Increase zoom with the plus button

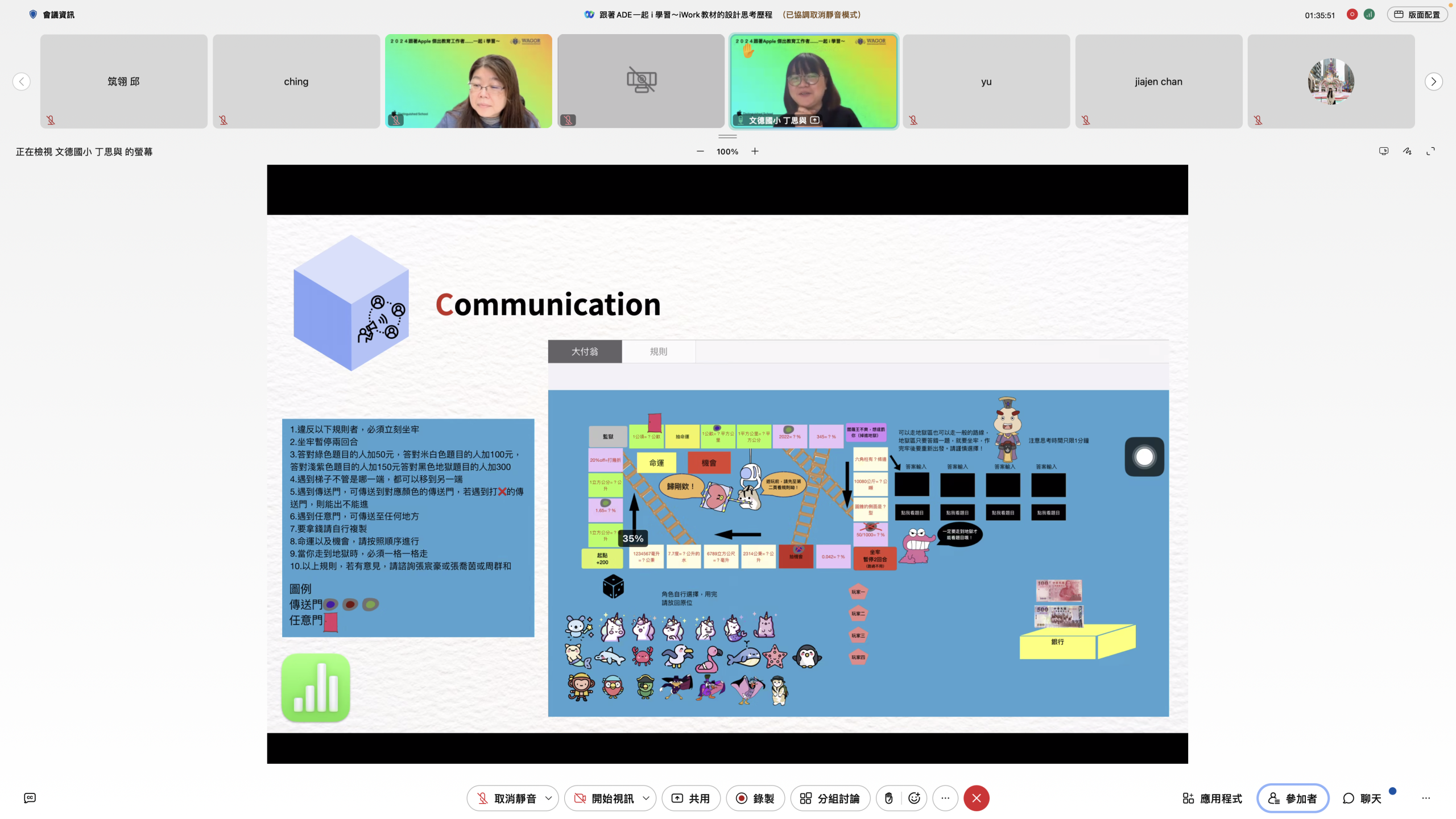pyautogui.click(x=755, y=151)
